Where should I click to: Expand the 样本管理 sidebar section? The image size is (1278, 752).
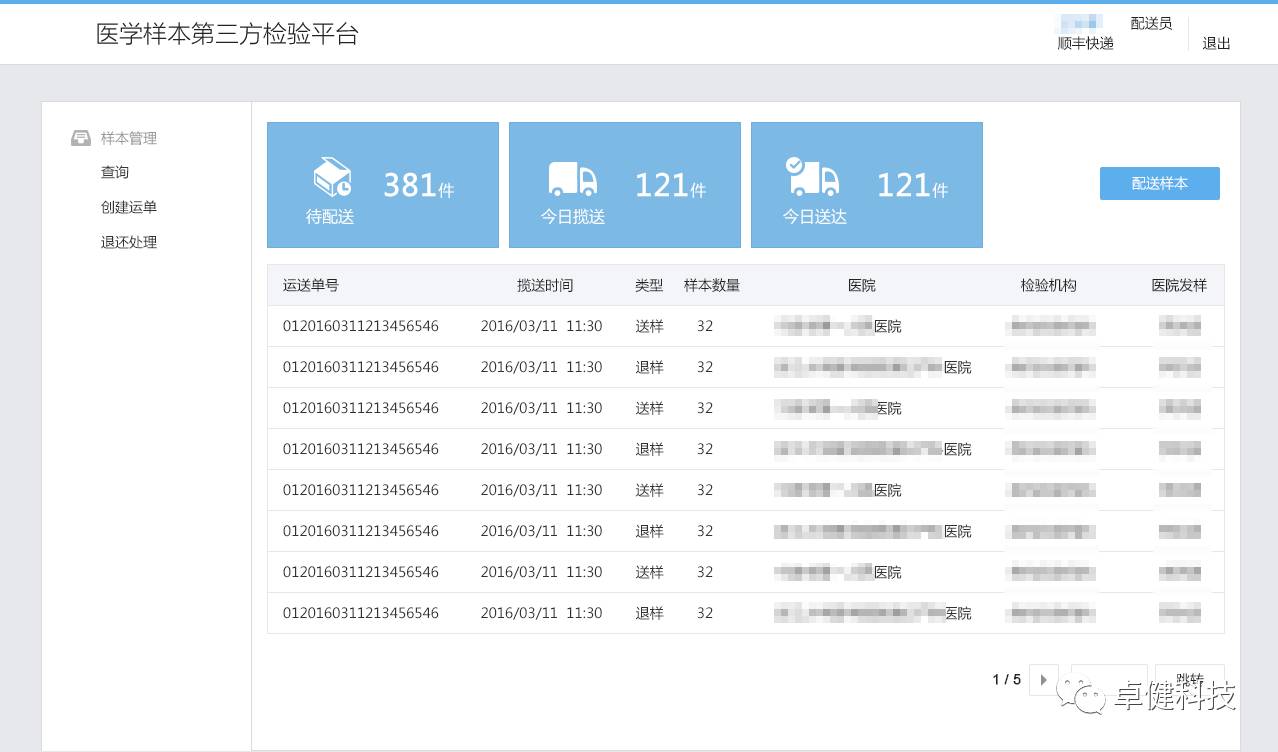(x=128, y=138)
